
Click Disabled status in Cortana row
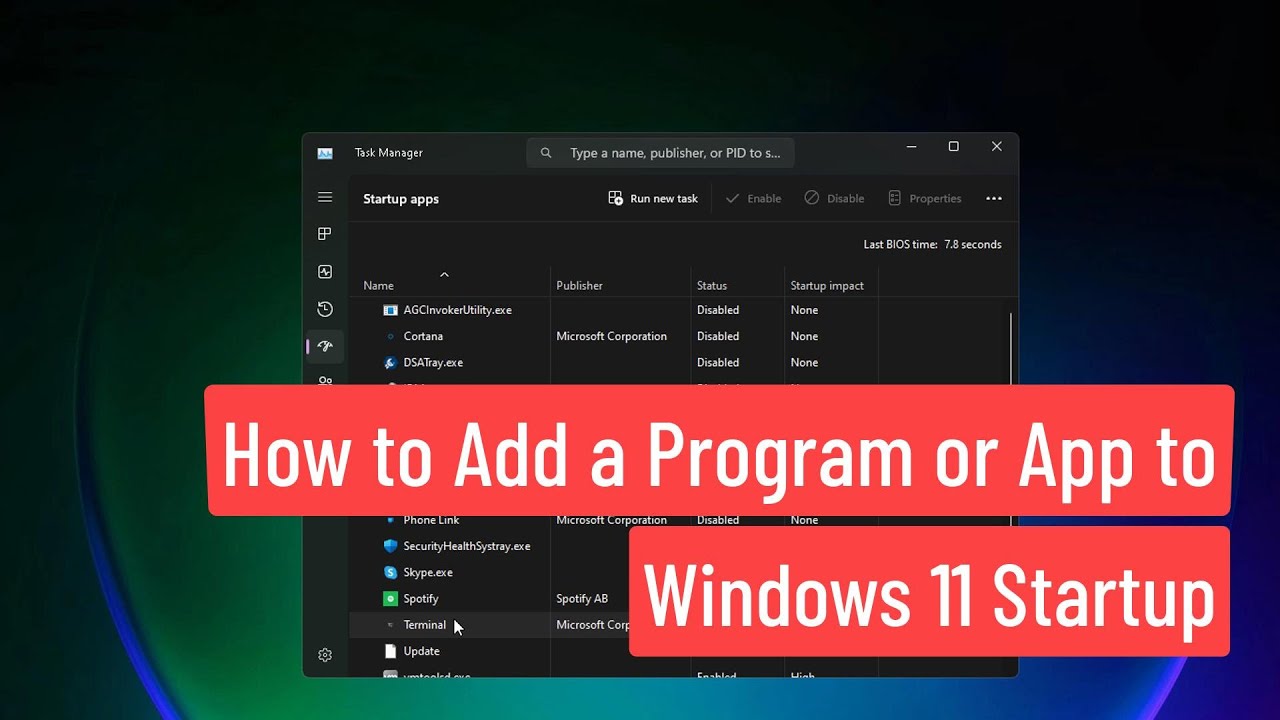pos(718,336)
